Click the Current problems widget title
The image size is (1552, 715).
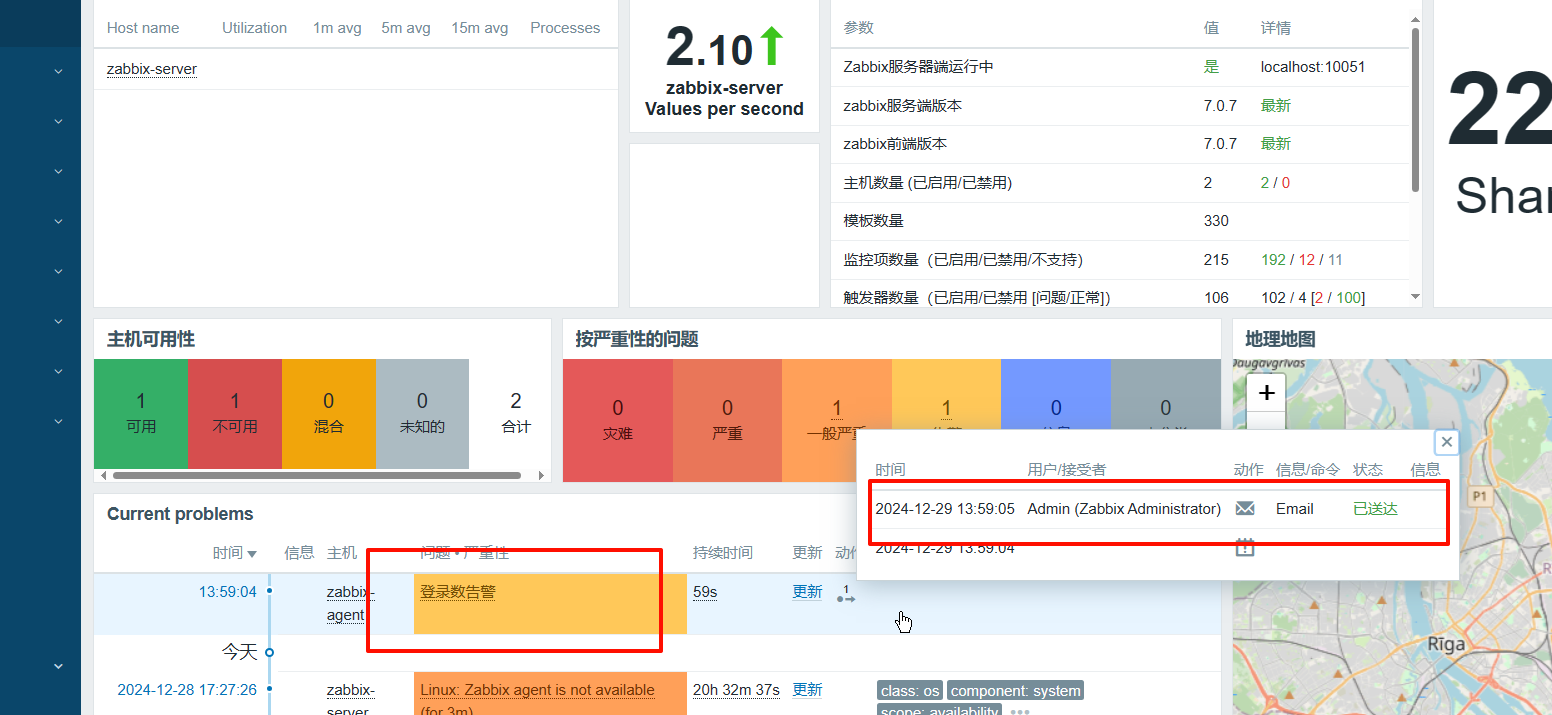[x=180, y=514]
